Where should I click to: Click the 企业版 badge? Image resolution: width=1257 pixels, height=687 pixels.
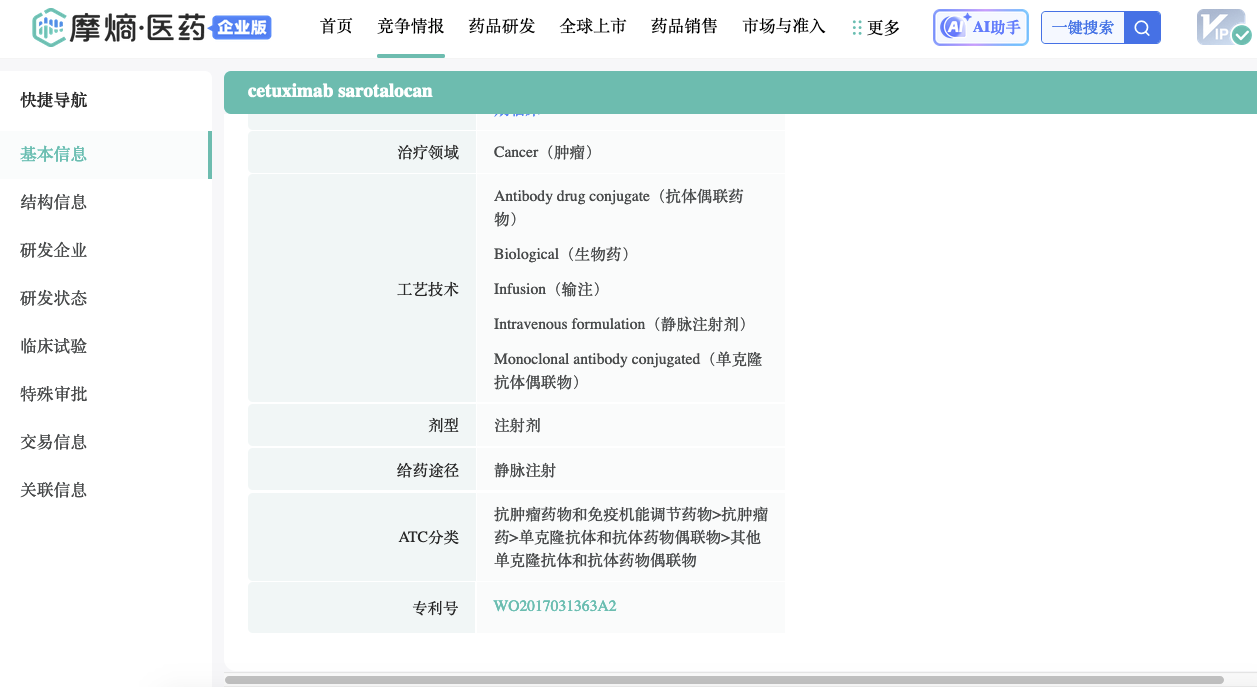point(242,28)
